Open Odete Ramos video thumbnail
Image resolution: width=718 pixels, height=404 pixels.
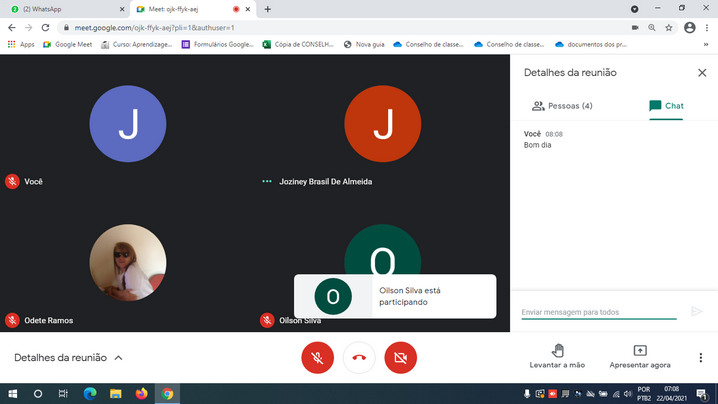(x=128, y=262)
